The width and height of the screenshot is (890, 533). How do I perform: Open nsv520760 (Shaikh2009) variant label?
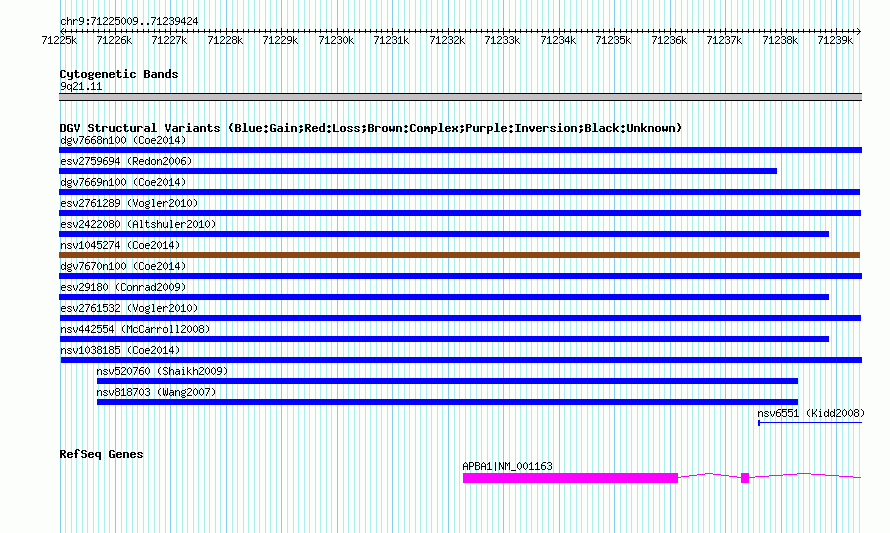[162, 371]
